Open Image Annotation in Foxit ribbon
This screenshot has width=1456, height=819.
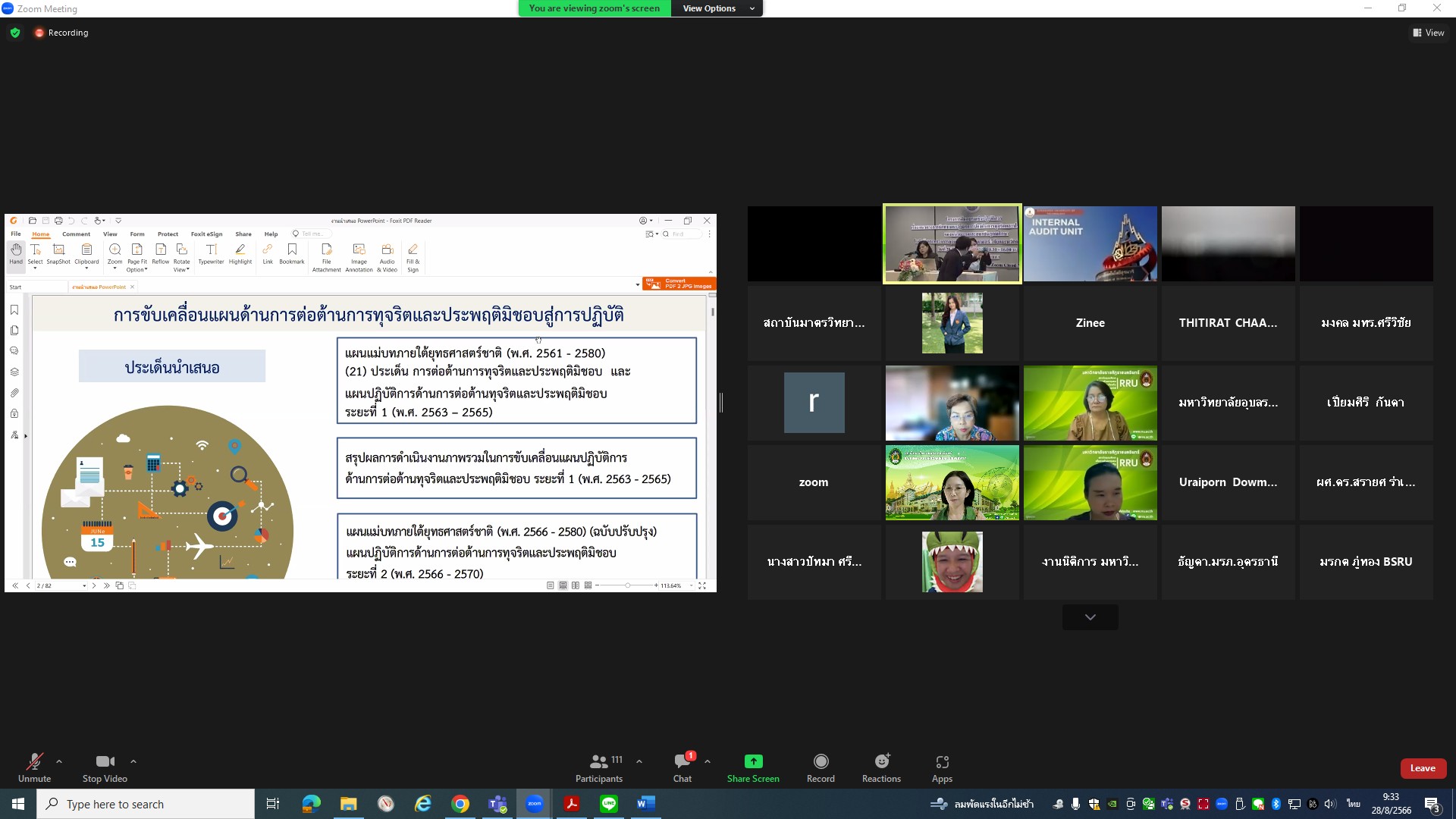(359, 257)
